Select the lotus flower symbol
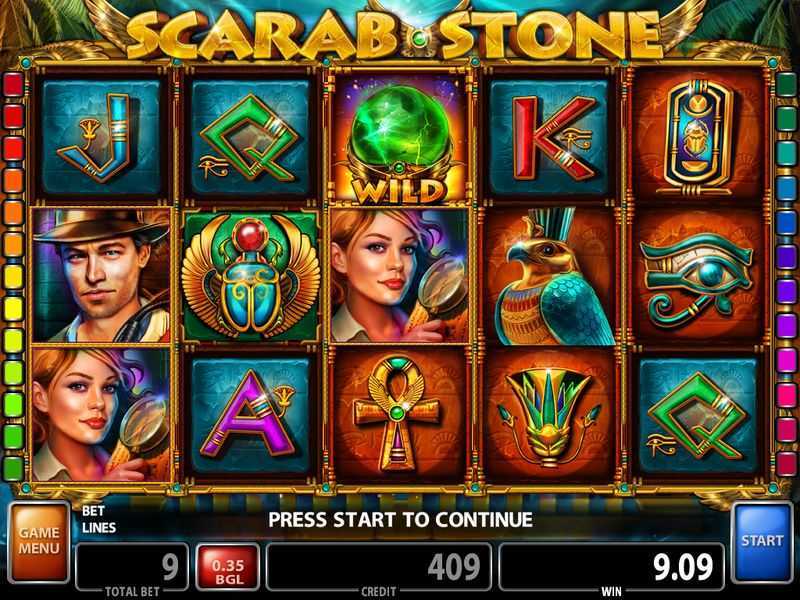This screenshot has width=800, height=600. click(549, 414)
